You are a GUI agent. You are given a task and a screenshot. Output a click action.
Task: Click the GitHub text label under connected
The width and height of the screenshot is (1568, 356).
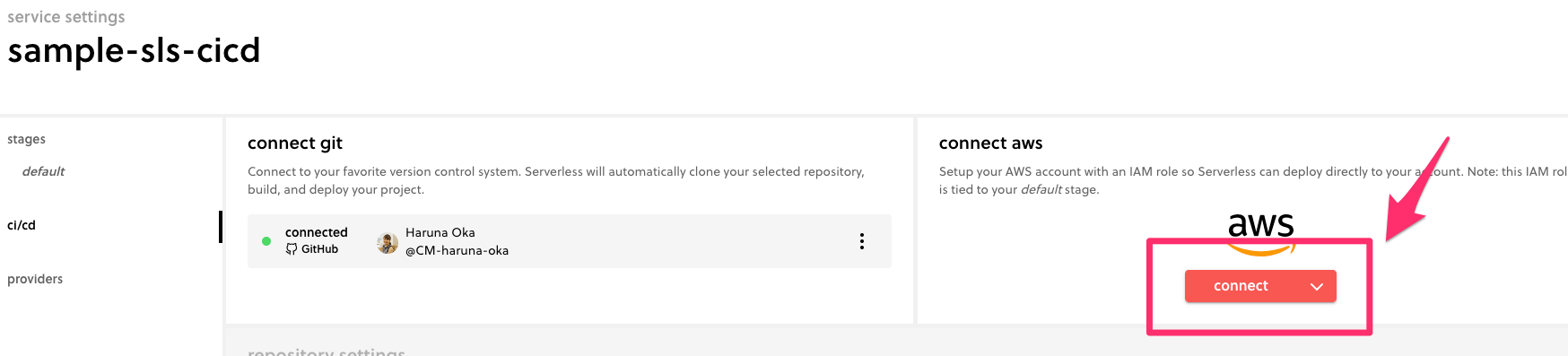click(x=319, y=249)
